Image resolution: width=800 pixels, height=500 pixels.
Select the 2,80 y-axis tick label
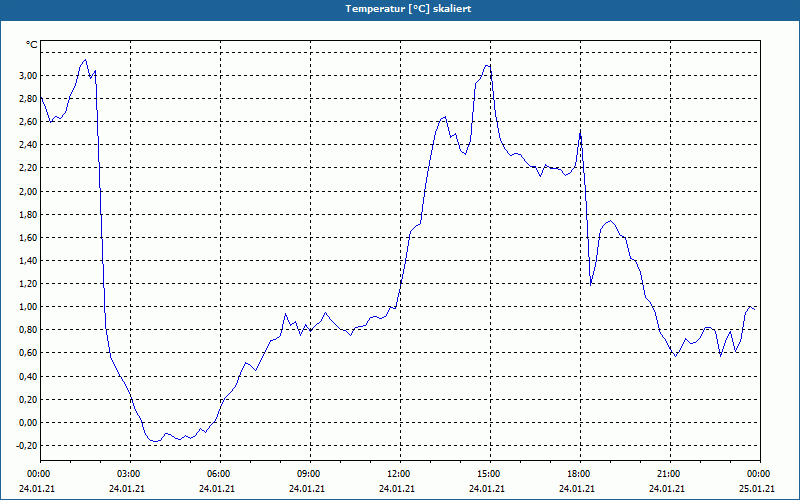(28, 98)
